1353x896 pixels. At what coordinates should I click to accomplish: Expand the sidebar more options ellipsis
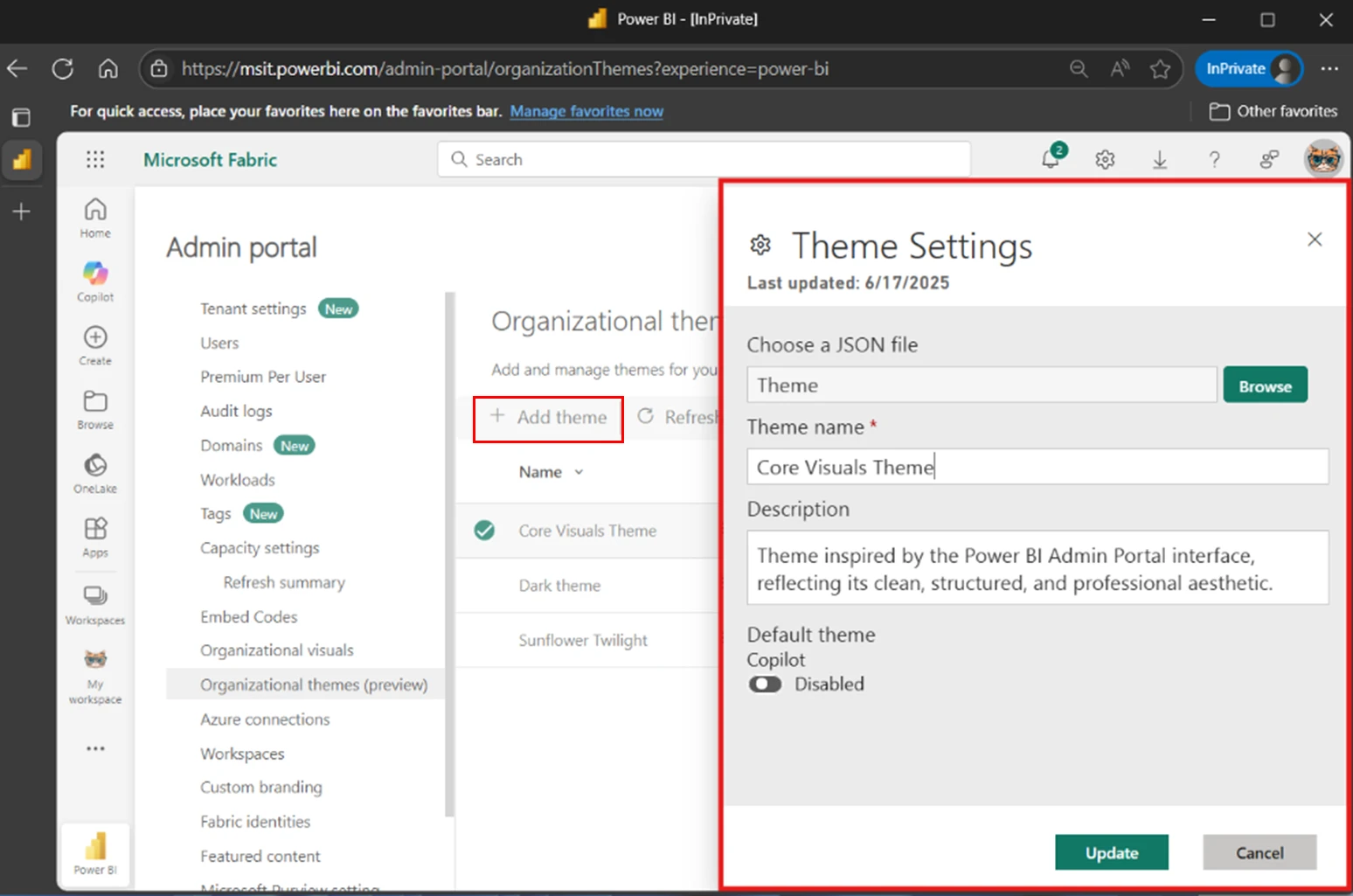[x=95, y=748]
